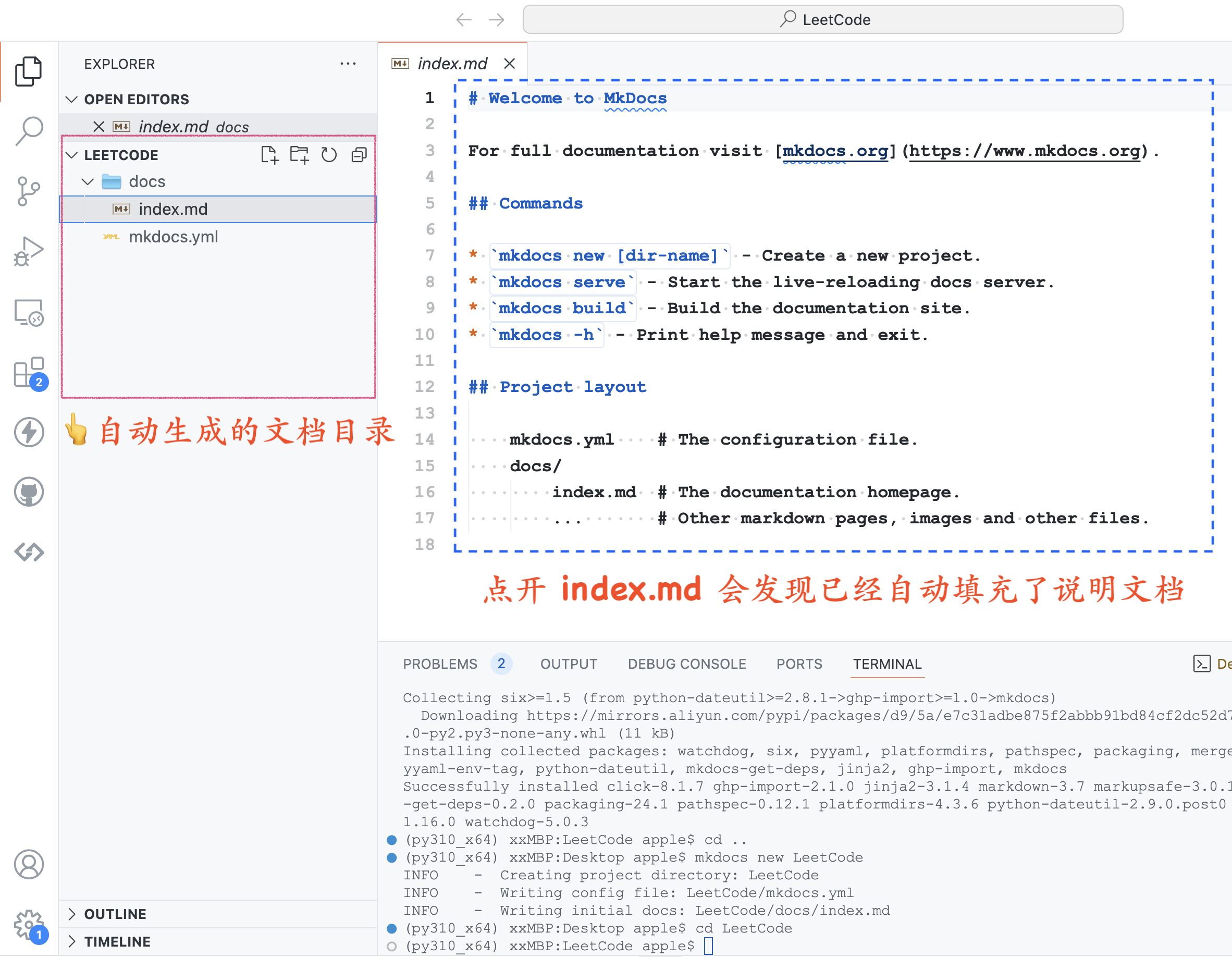Select the index.md editor tab
This screenshot has width=1232, height=957.
[x=452, y=63]
